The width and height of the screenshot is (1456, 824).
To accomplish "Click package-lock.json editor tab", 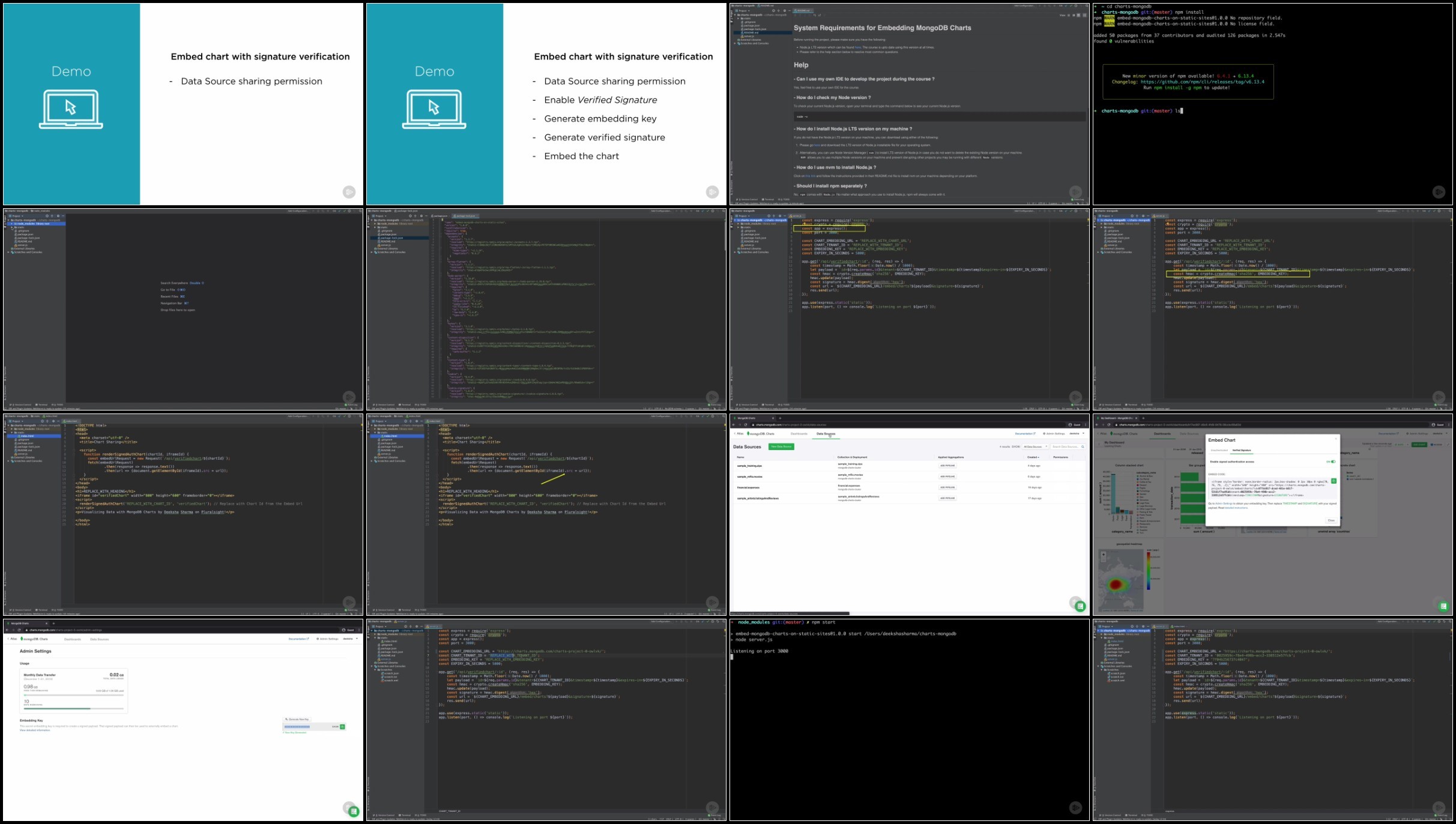I will (465, 215).
